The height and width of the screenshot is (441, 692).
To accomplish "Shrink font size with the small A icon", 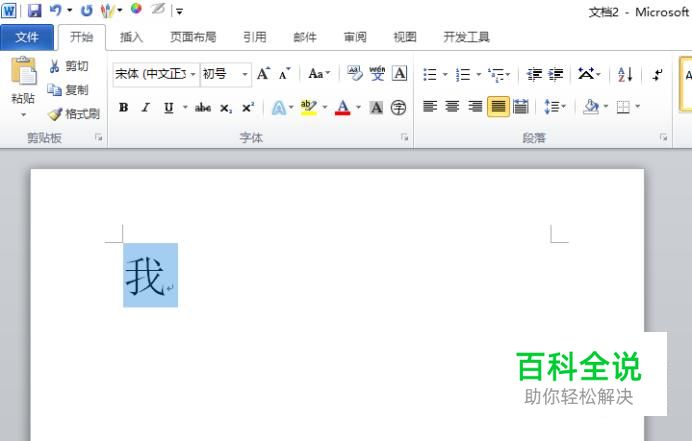I will point(285,74).
